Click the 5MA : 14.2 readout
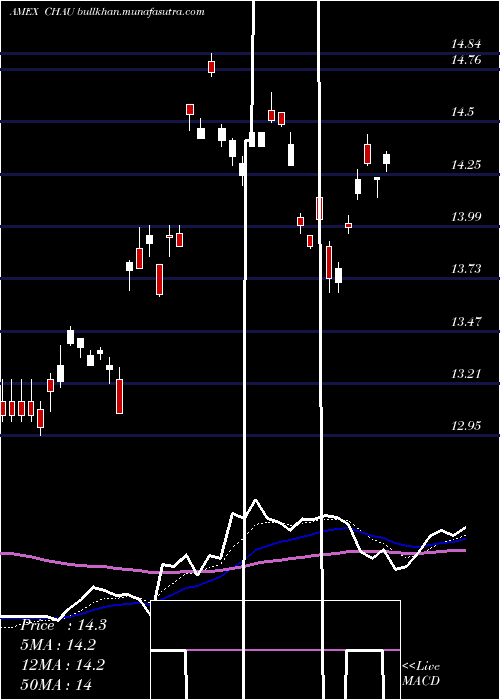500x700 pixels. tap(58, 645)
